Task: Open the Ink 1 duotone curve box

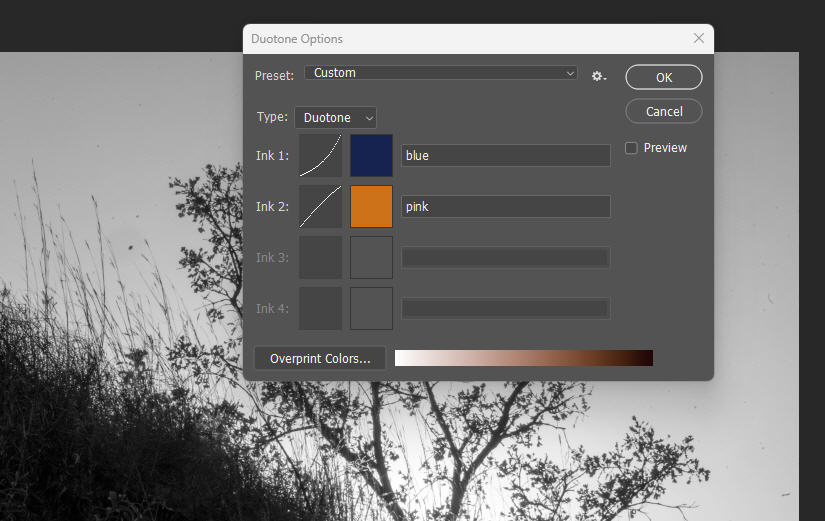Action: (320, 155)
